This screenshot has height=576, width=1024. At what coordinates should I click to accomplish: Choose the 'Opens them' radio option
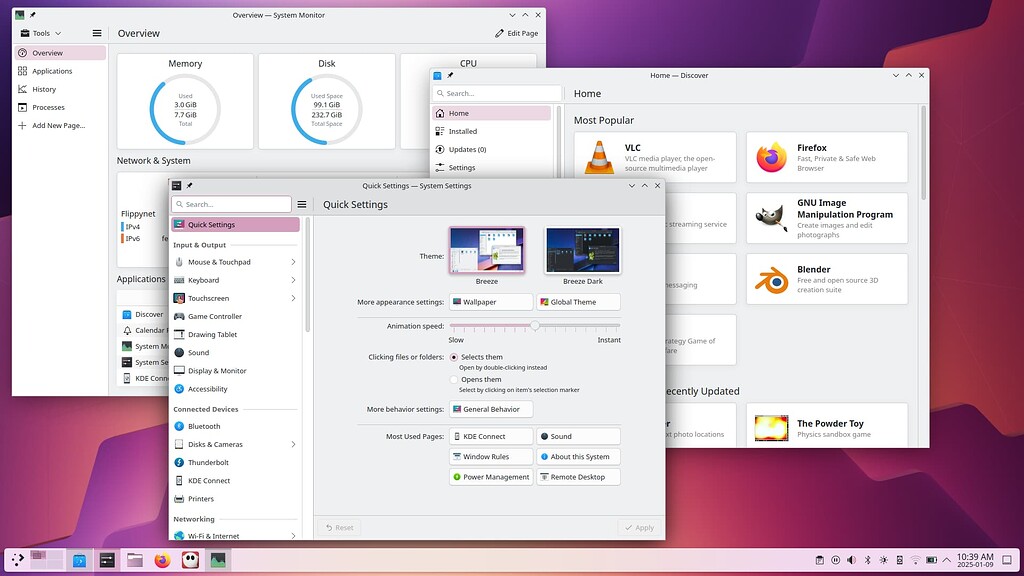pyautogui.click(x=454, y=380)
